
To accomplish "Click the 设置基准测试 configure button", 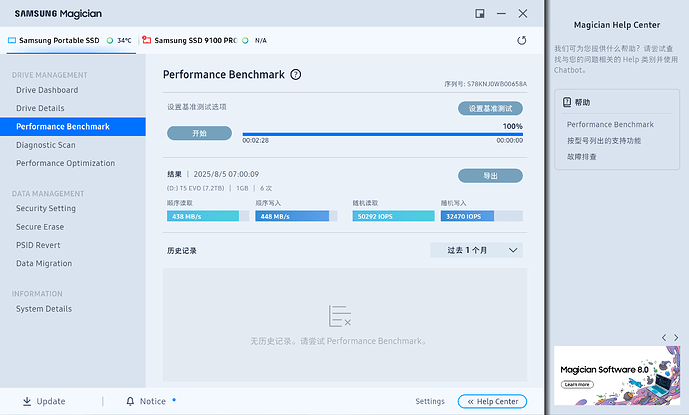I will (x=490, y=108).
